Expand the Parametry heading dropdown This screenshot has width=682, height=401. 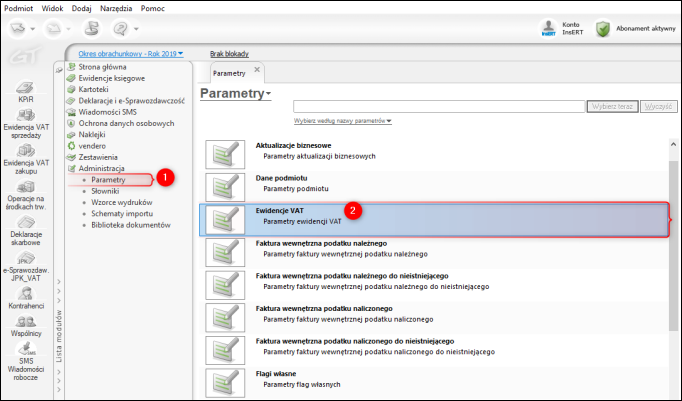(x=235, y=94)
